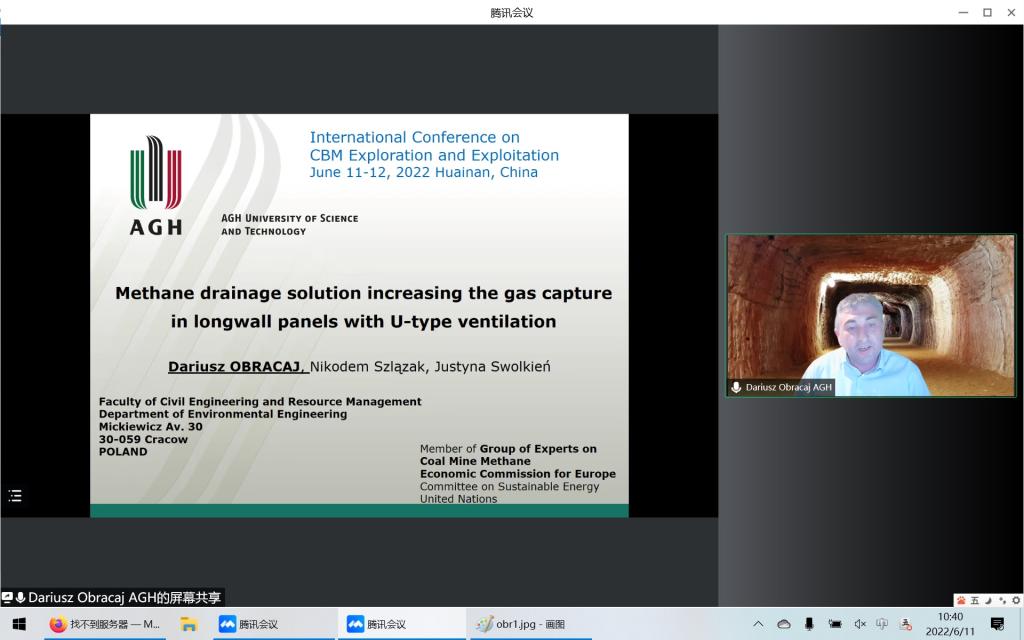The image size is (1024, 640).
Task: Open the network status tray icon
Action: tap(882, 624)
